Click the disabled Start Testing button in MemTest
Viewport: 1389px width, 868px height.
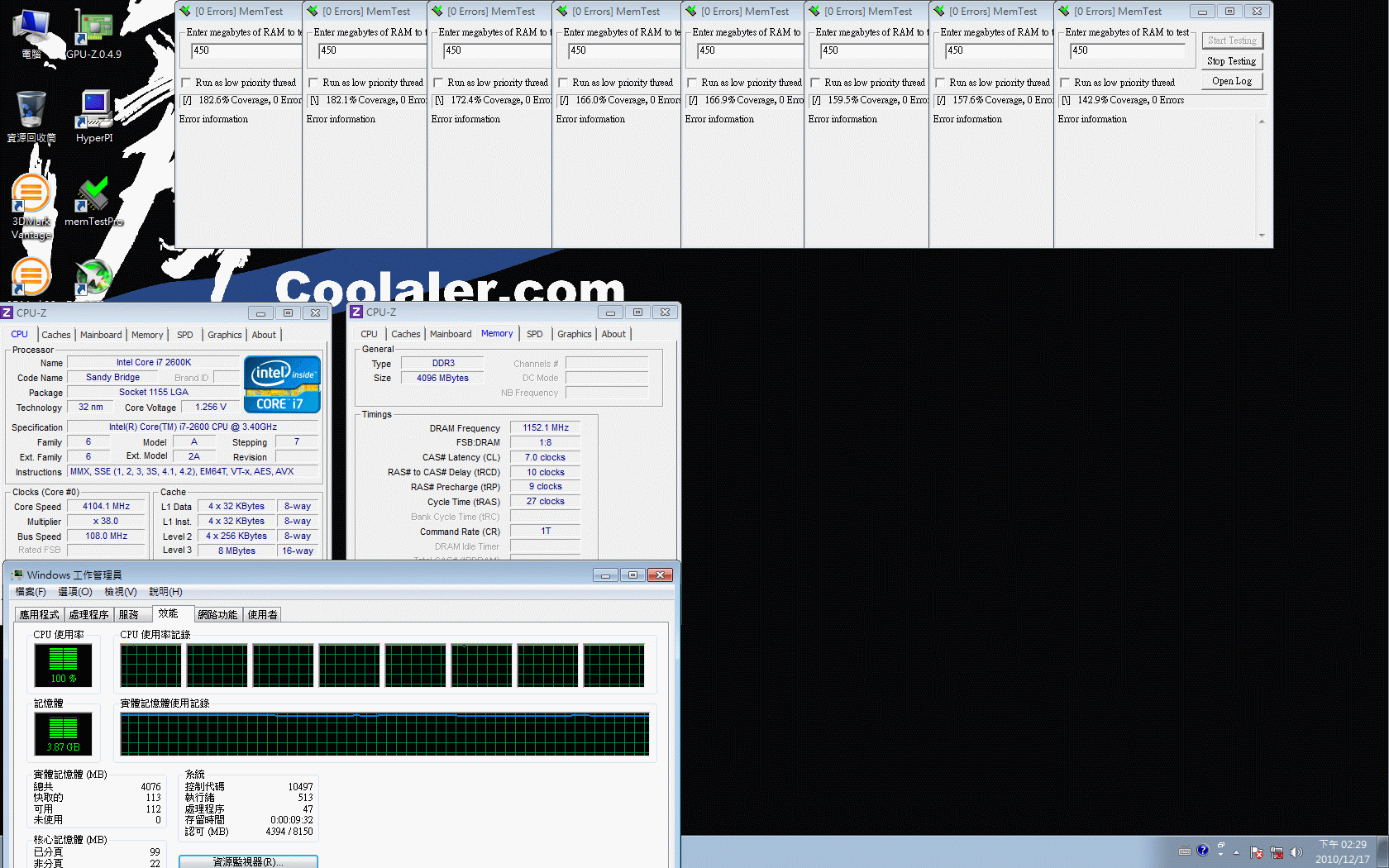tap(1232, 41)
